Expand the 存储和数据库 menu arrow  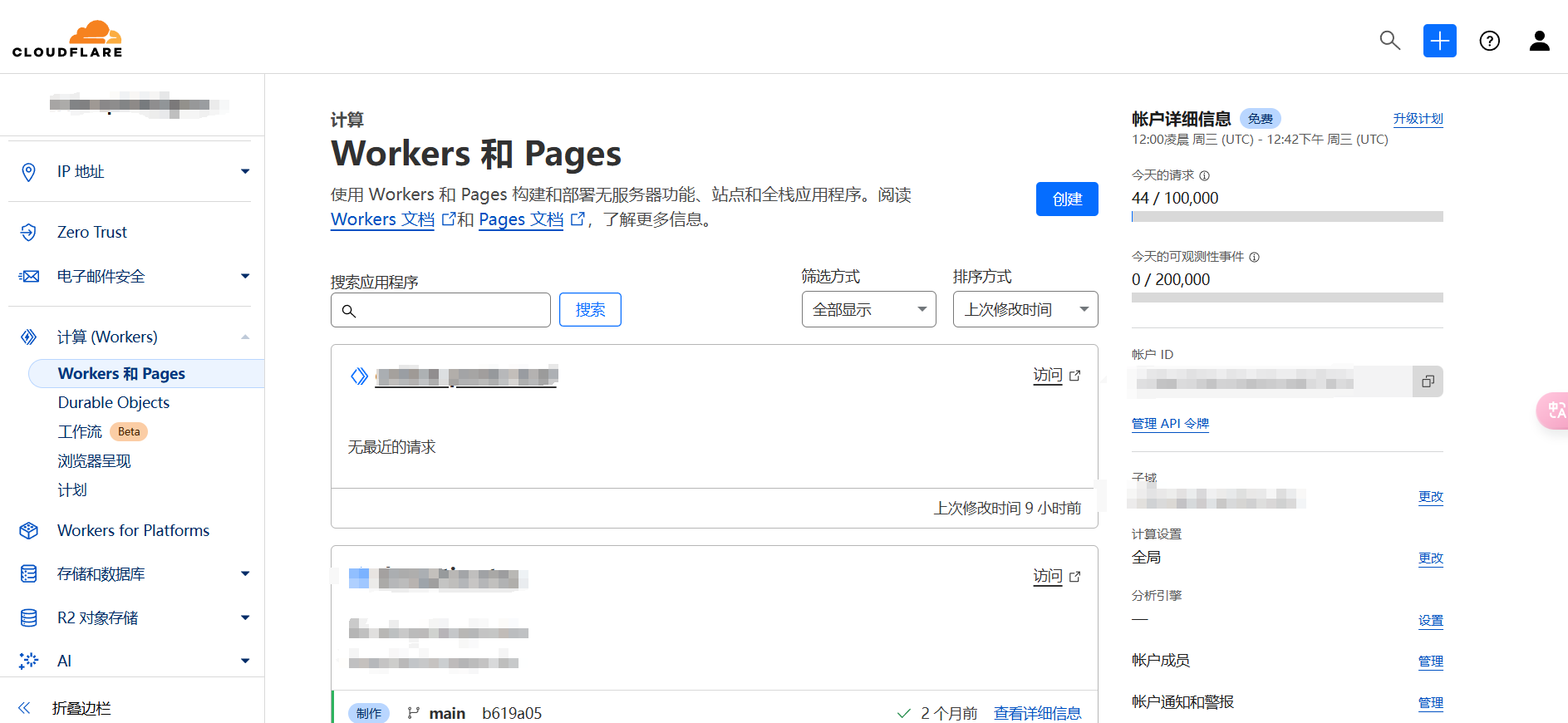tap(245, 573)
